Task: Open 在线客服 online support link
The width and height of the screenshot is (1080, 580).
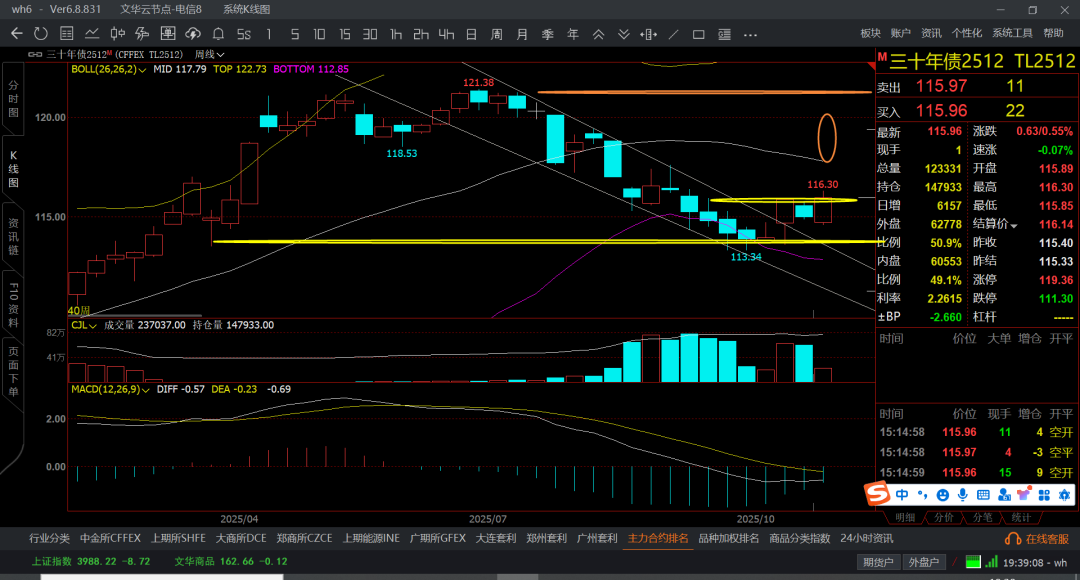Action: tap(1040, 538)
